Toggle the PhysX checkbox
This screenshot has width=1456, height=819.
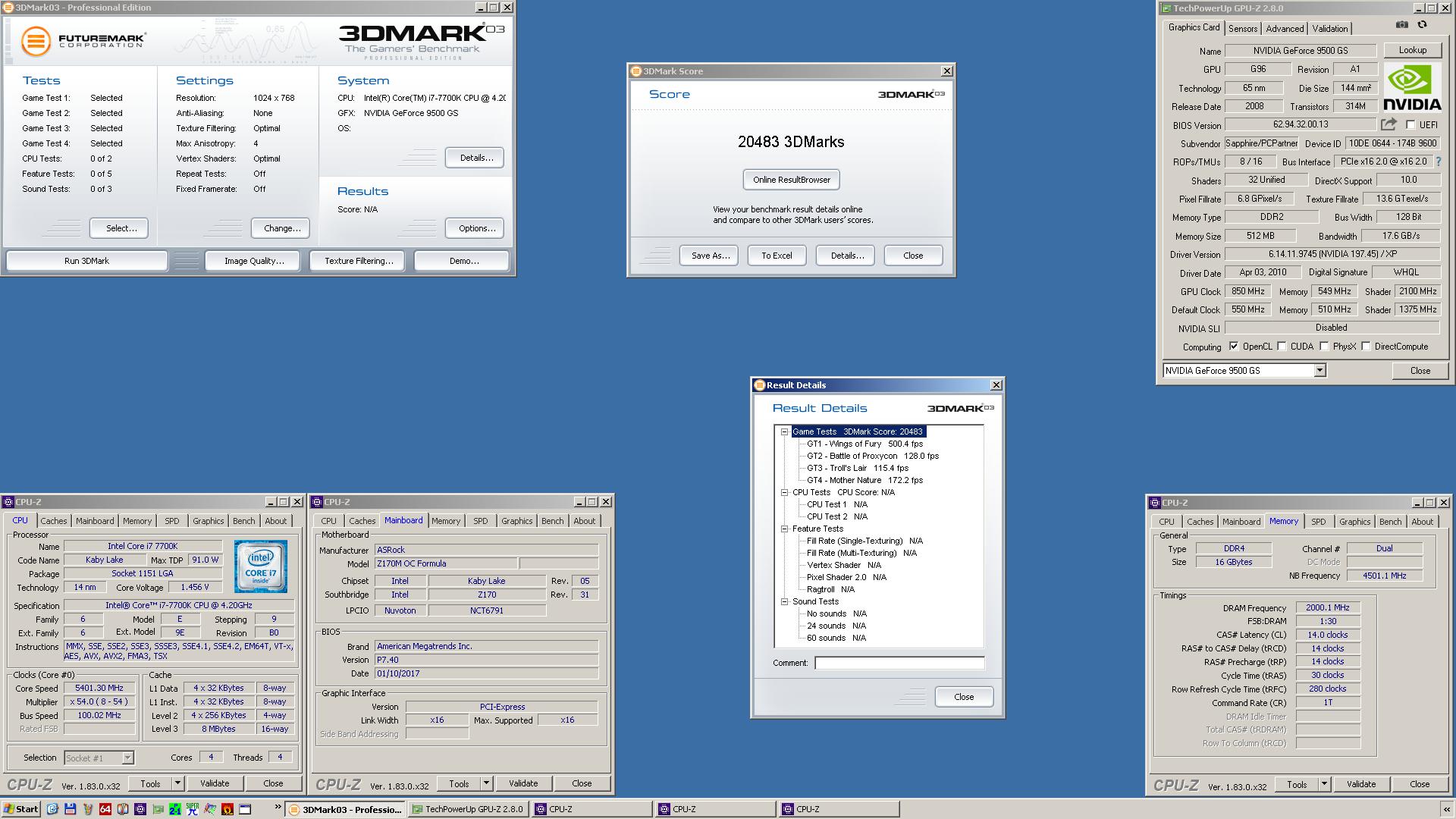point(1324,347)
